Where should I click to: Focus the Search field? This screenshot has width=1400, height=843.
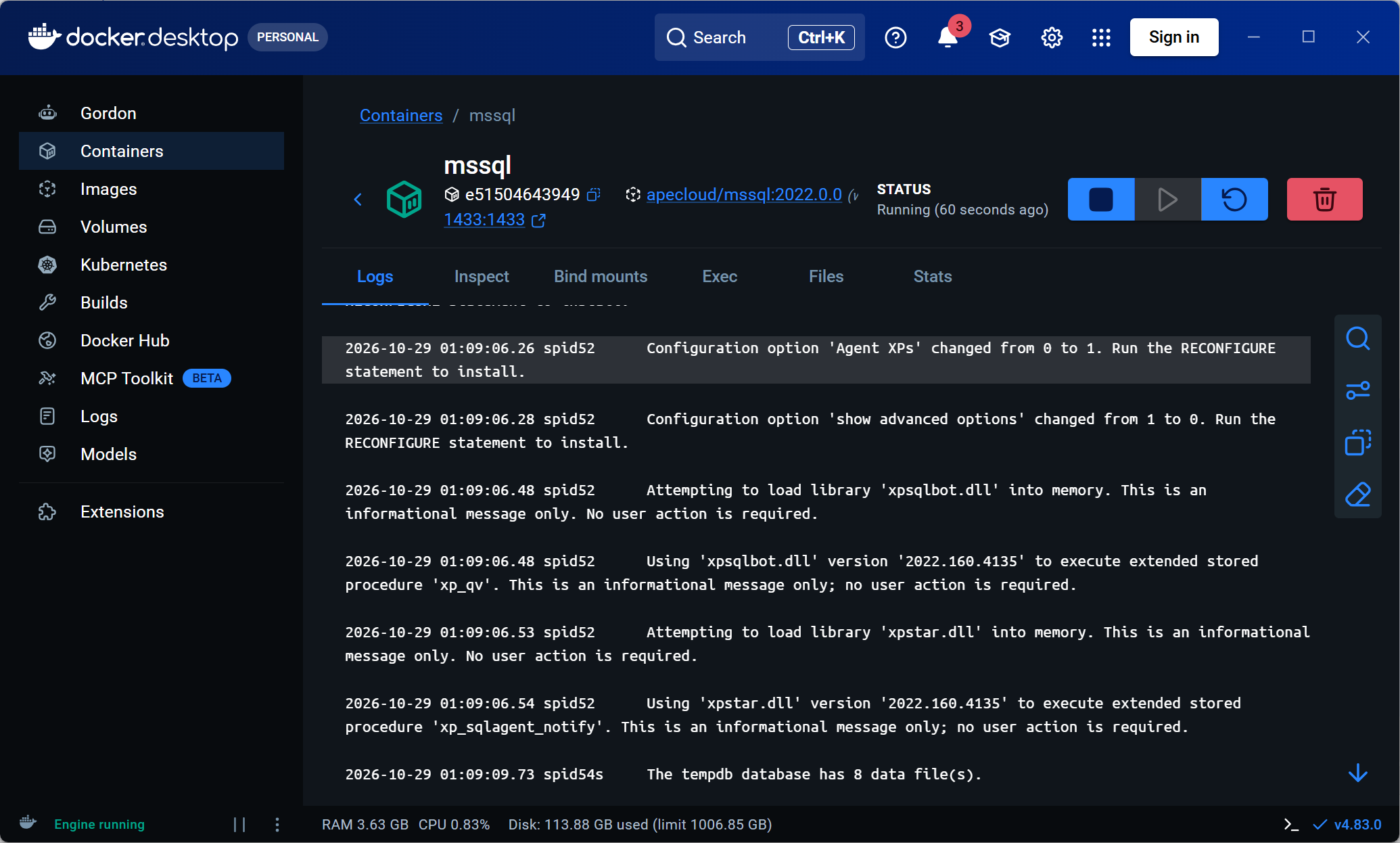click(760, 37)
